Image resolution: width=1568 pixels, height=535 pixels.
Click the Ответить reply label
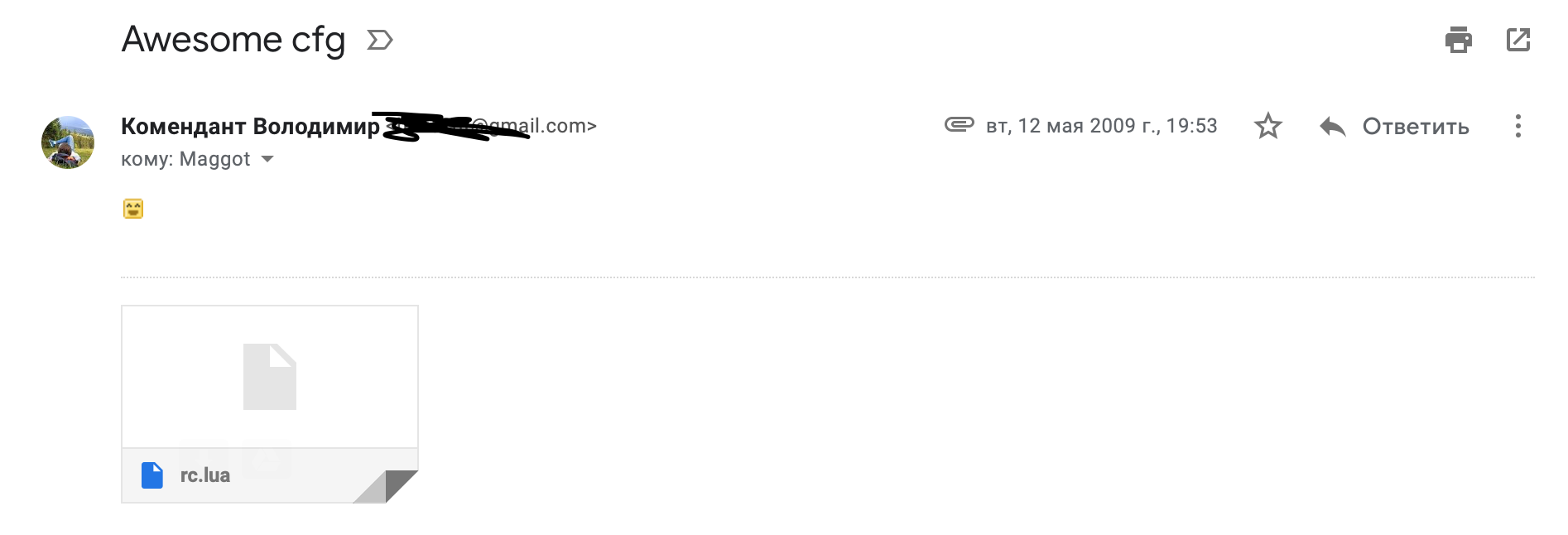tap(1415, 127)
